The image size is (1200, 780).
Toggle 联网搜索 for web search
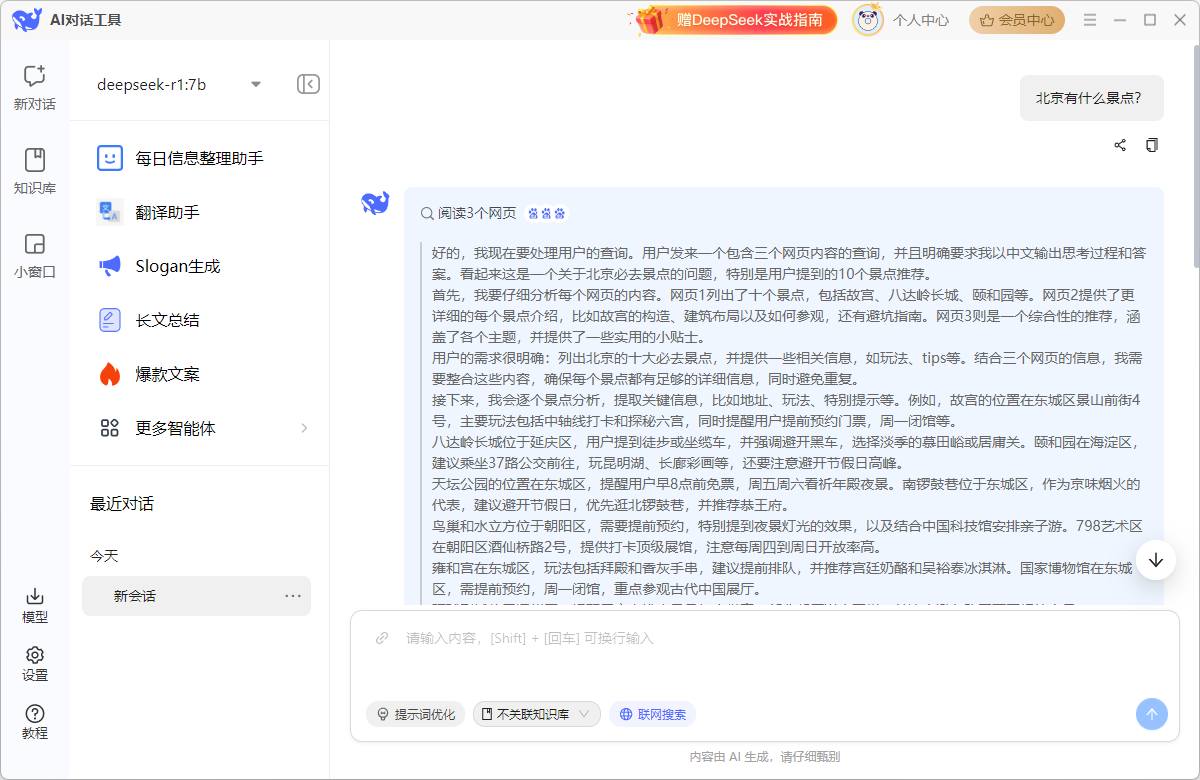coord(652,714)
